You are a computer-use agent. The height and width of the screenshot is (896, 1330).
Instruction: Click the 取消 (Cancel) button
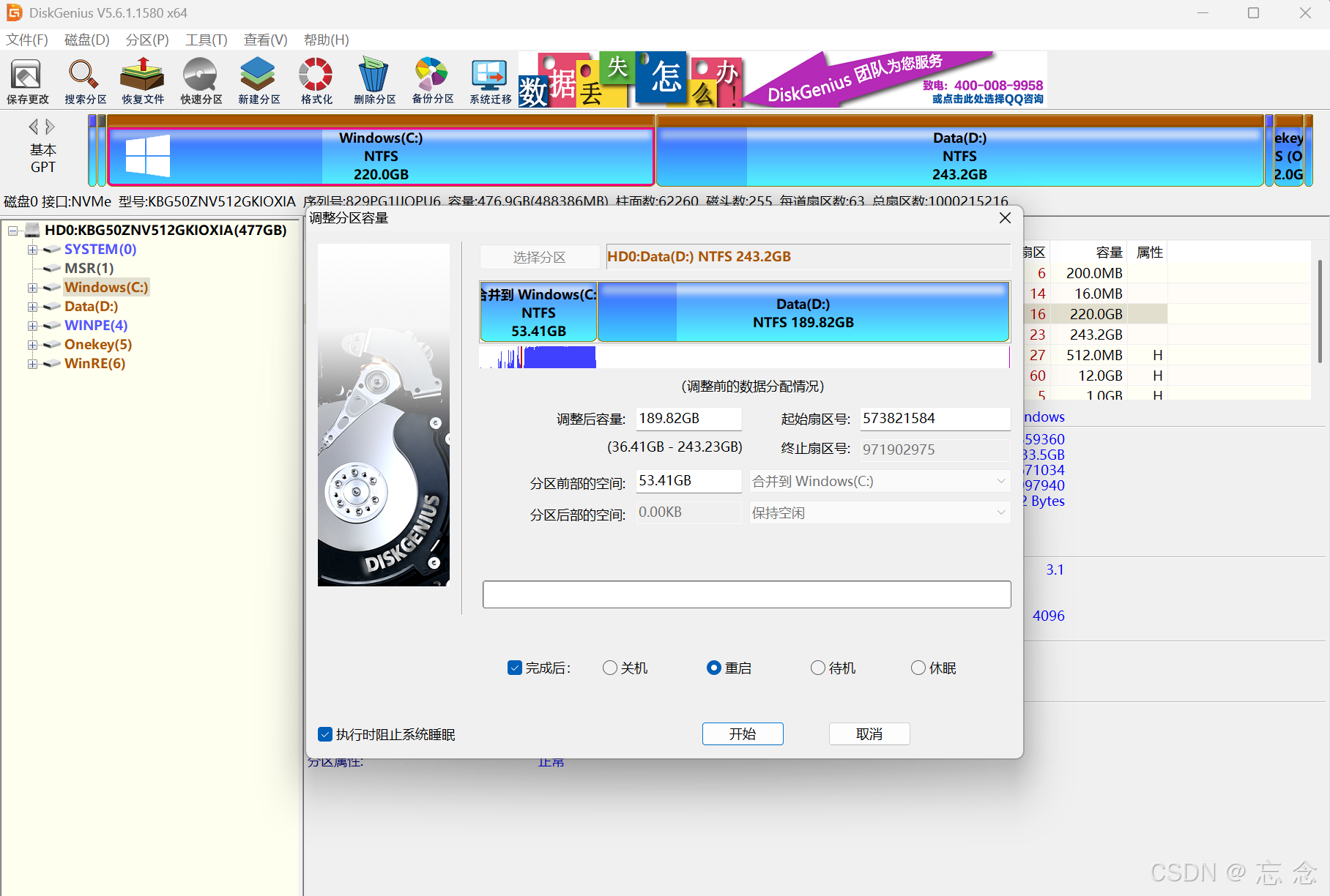click(x=869, y=733)
